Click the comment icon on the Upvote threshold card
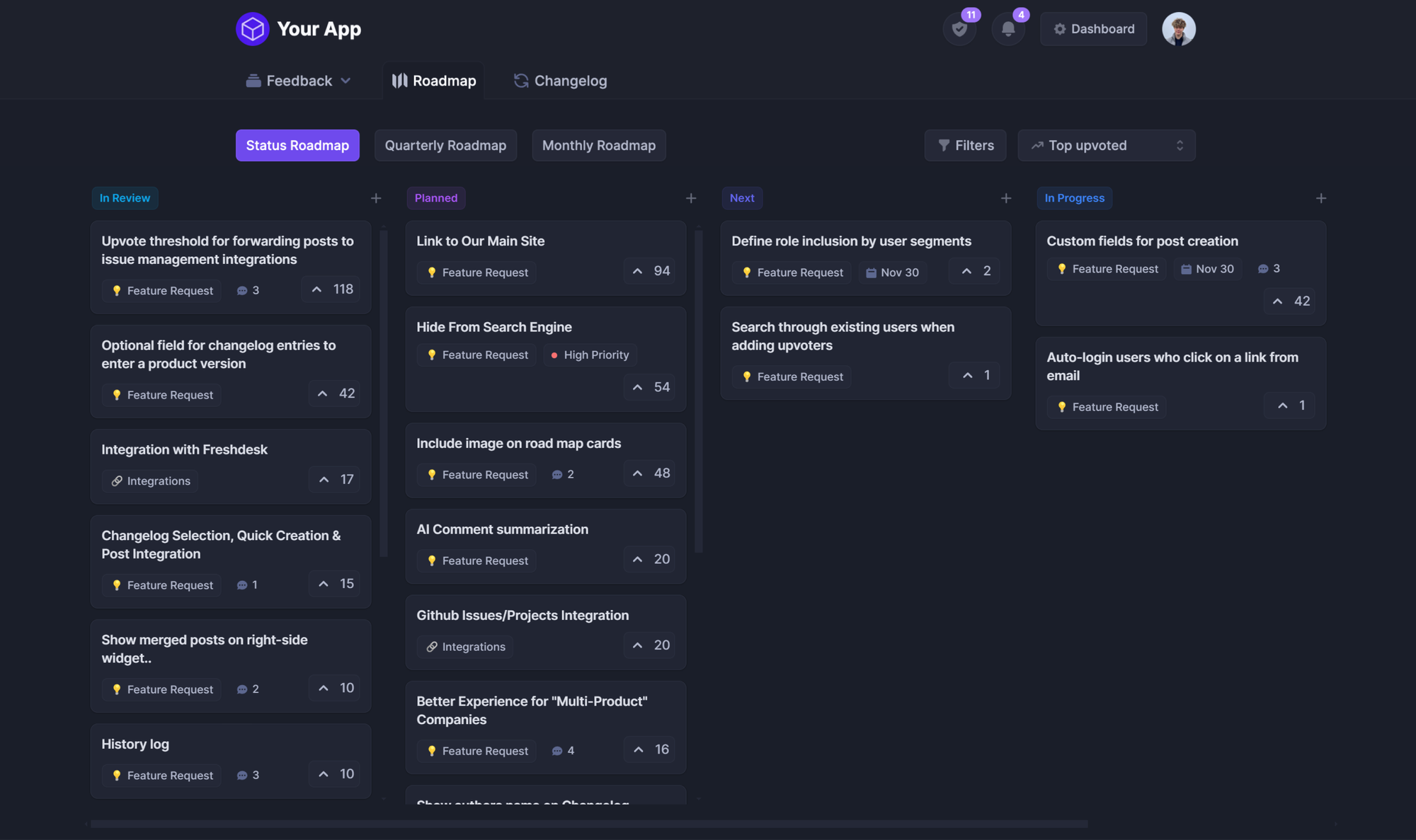The height and width of the screenshot is (840, 1416). point(240,290)
